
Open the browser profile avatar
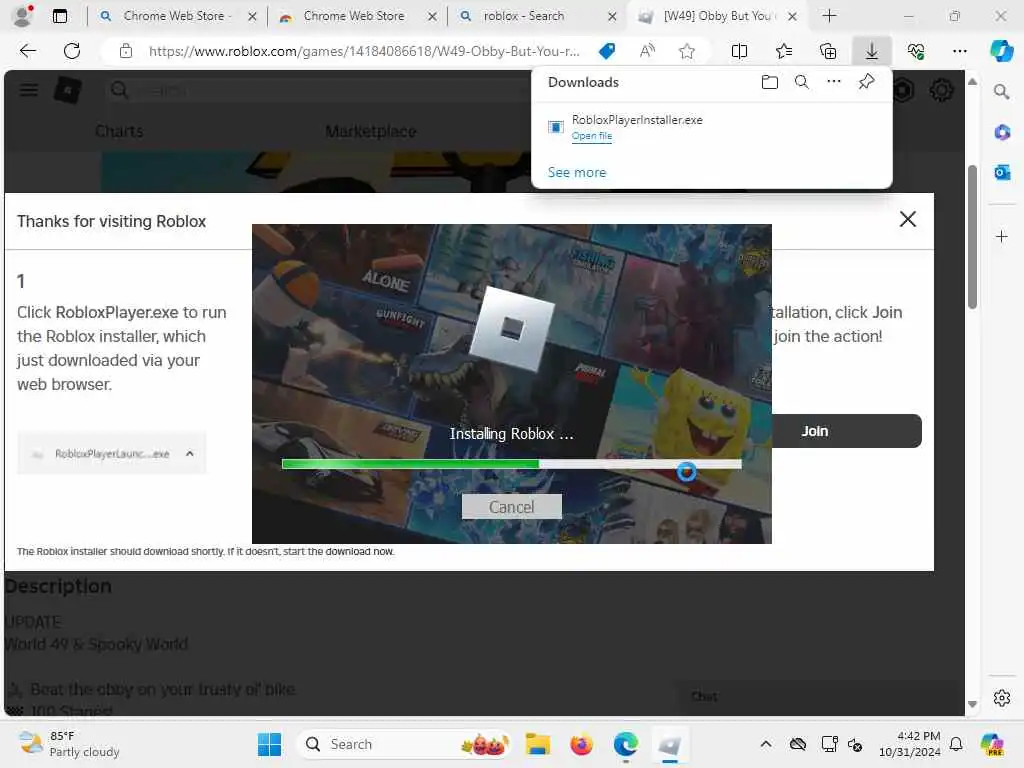point(23,16)
